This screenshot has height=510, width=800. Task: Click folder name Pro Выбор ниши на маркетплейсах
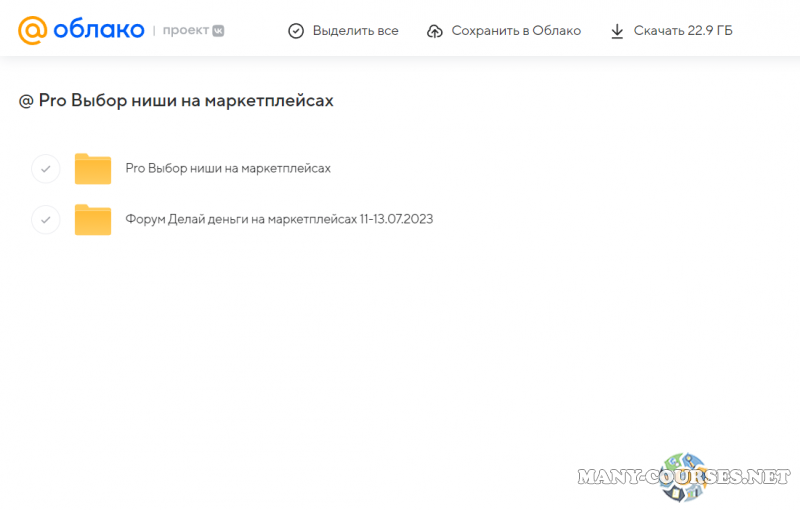click(228, 169)
